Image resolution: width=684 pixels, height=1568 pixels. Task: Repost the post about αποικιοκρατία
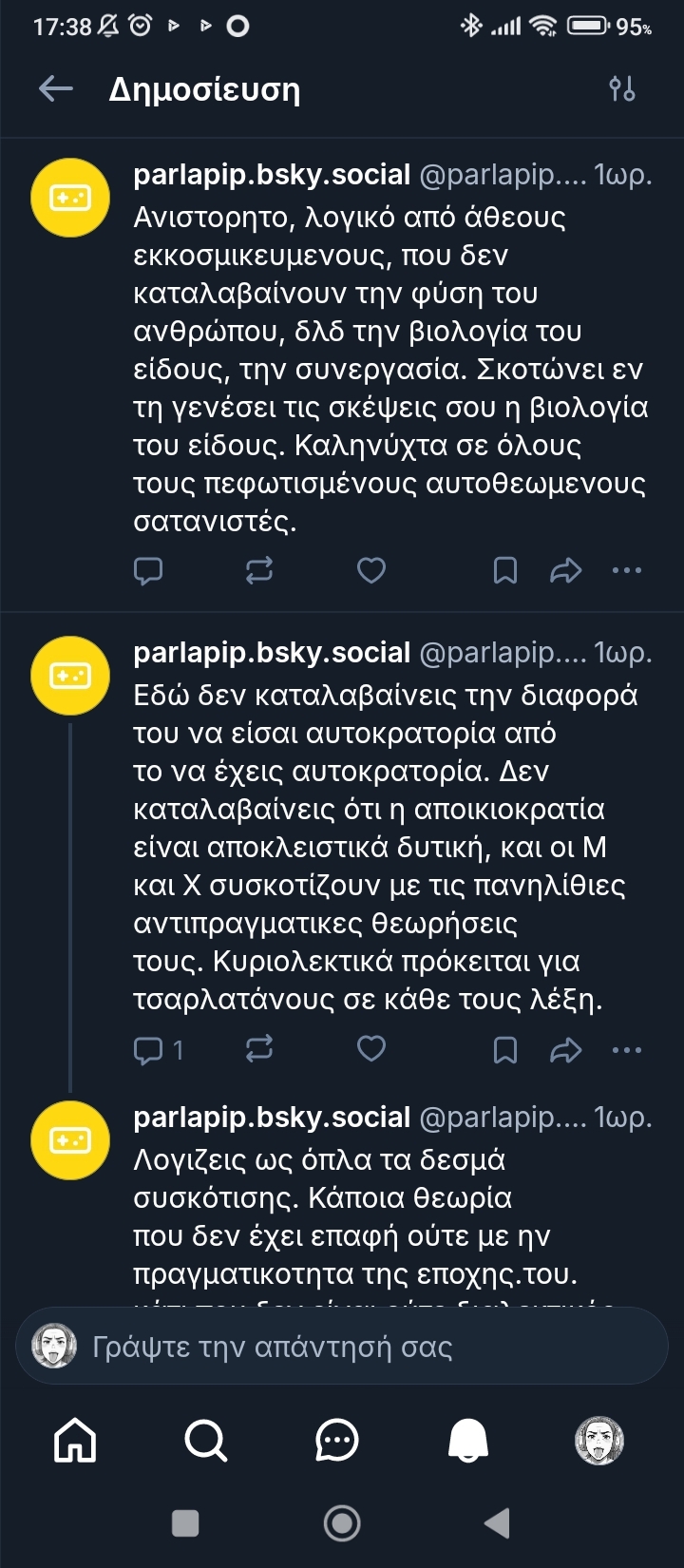coord(259,1049)
